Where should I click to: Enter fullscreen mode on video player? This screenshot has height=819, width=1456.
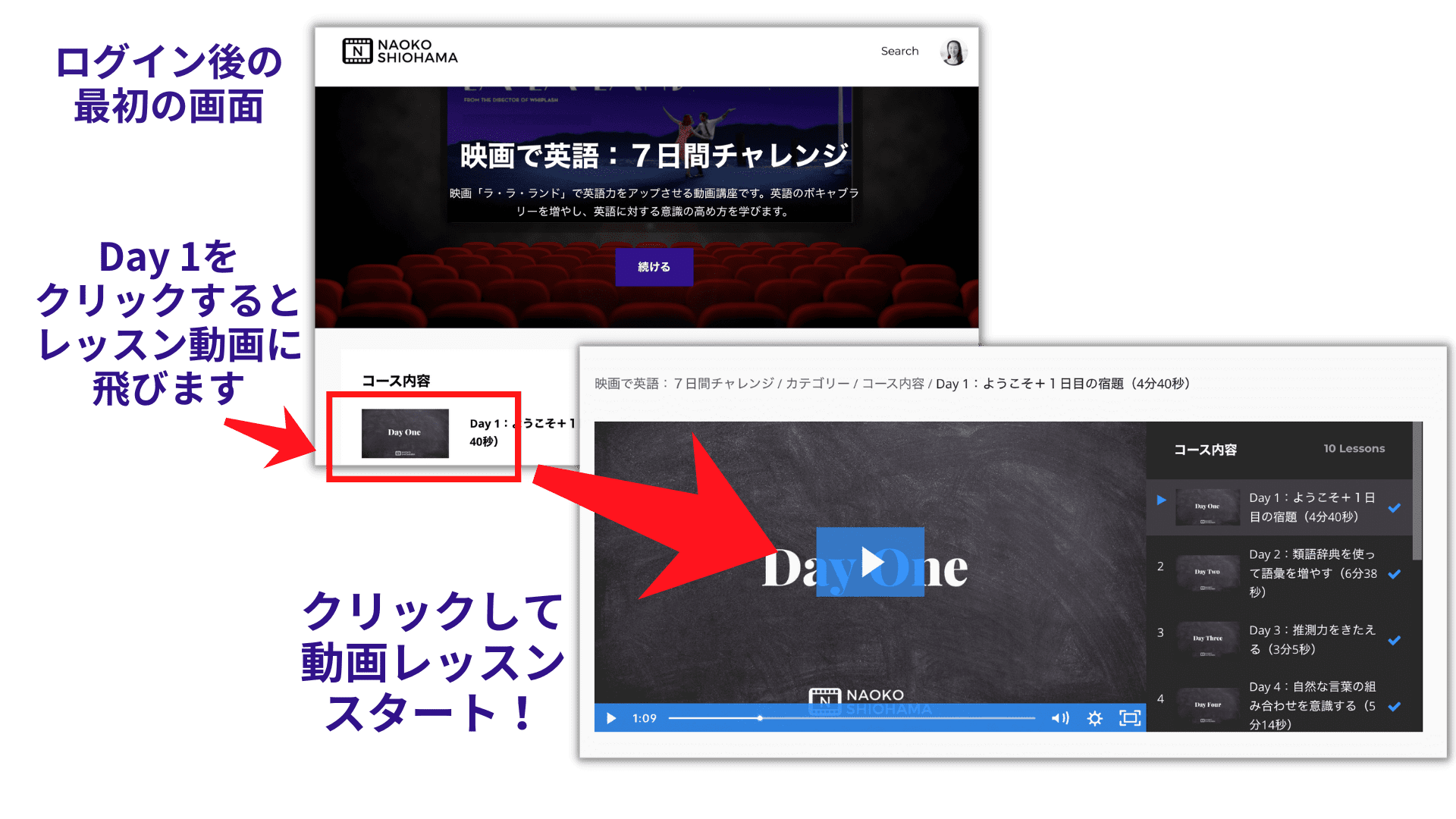click(1130, 718)
